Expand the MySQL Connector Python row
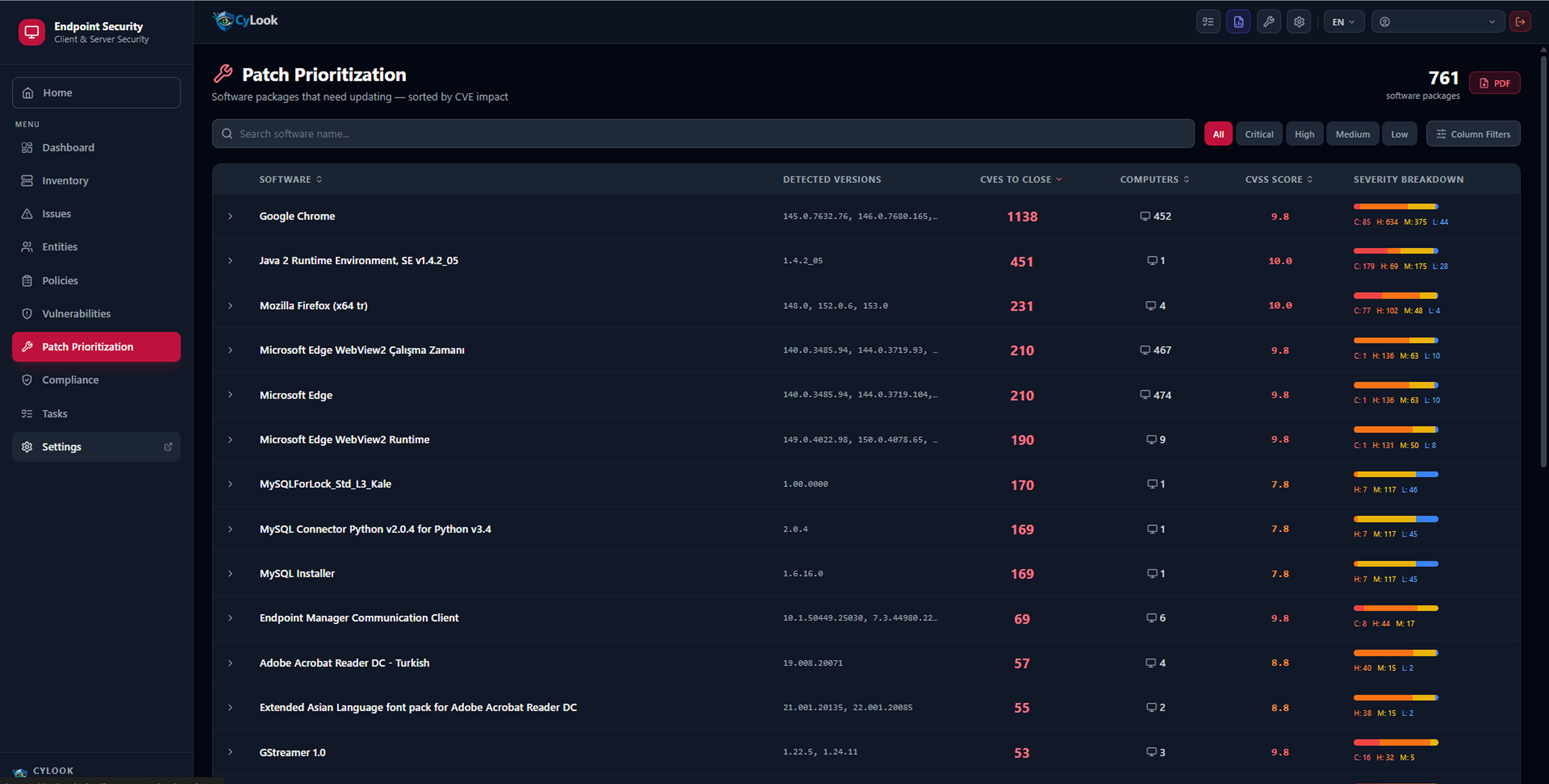The image size is (1549, 784). click(230, 529)
